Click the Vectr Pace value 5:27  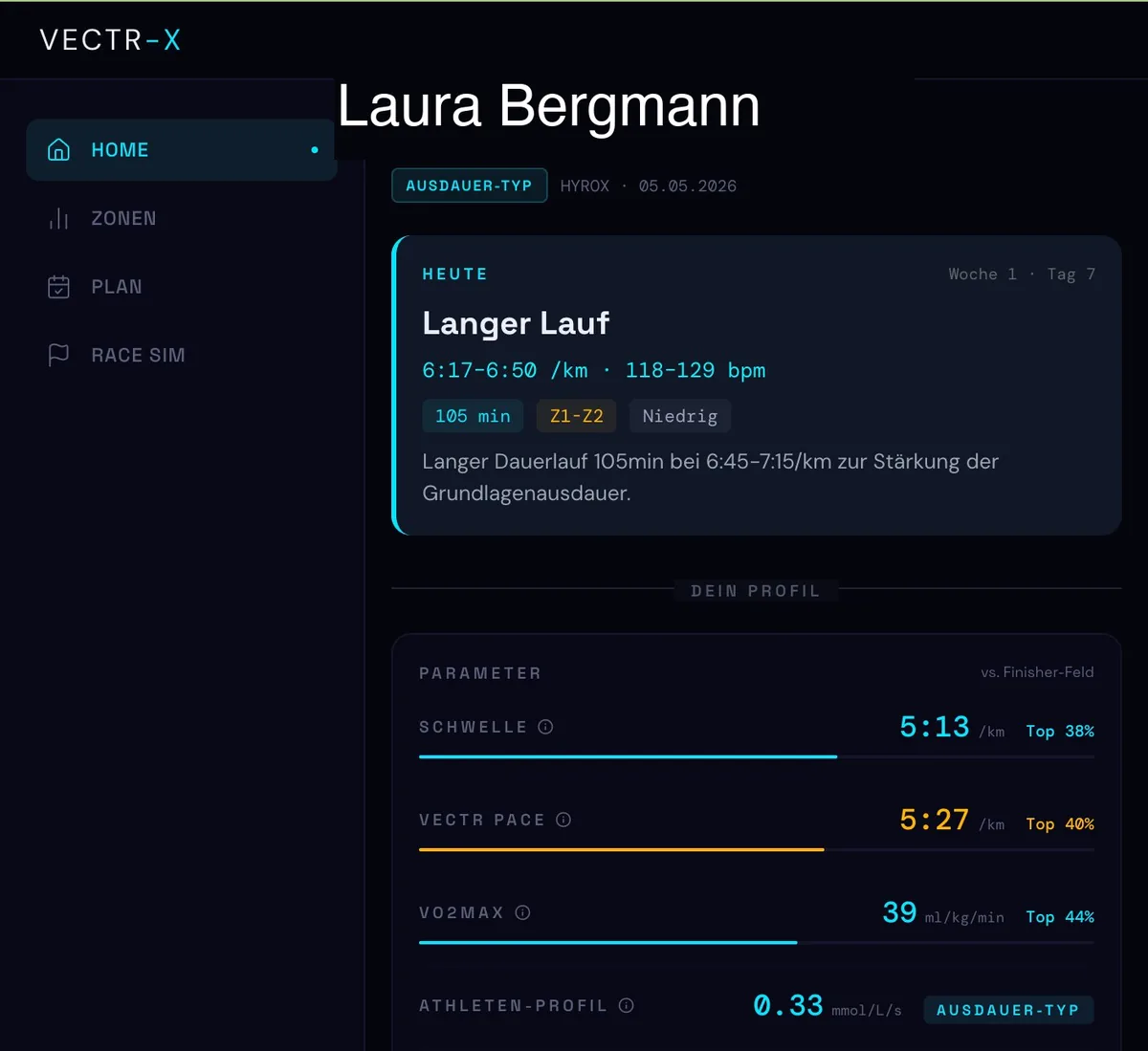tap(934, 820)
